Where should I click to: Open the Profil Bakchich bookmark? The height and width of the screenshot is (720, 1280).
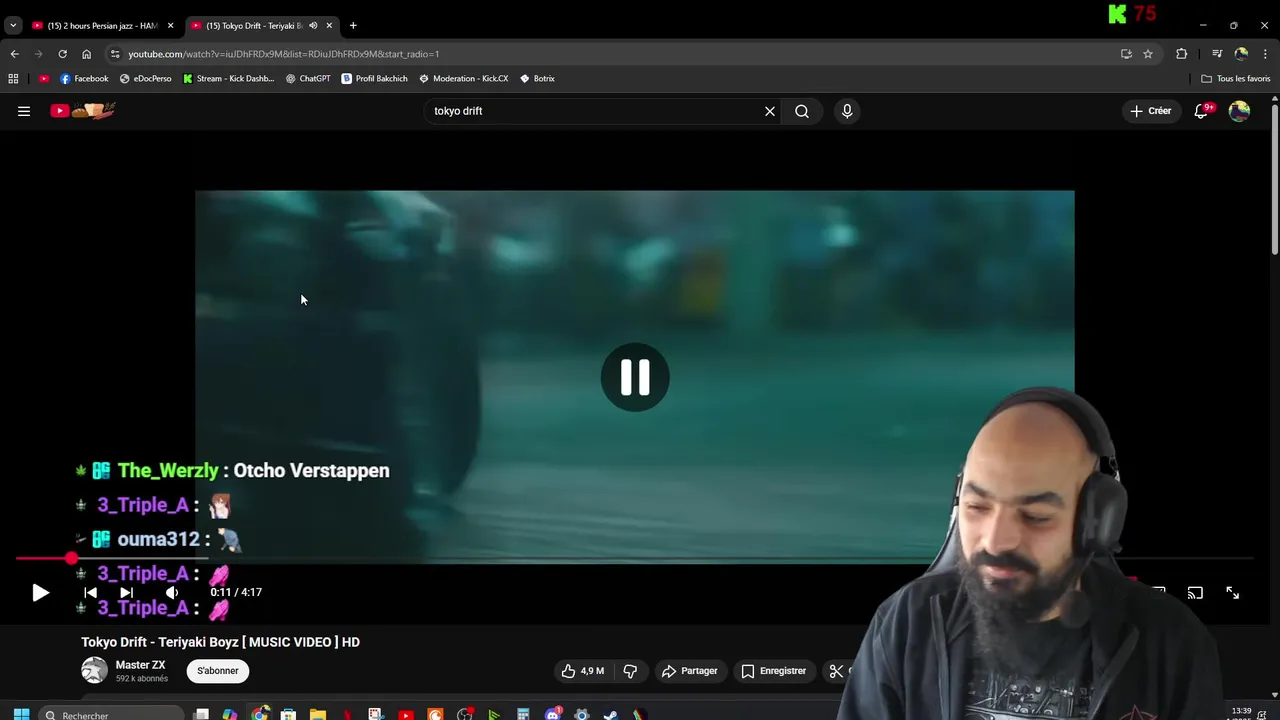[x=375, y=78]
